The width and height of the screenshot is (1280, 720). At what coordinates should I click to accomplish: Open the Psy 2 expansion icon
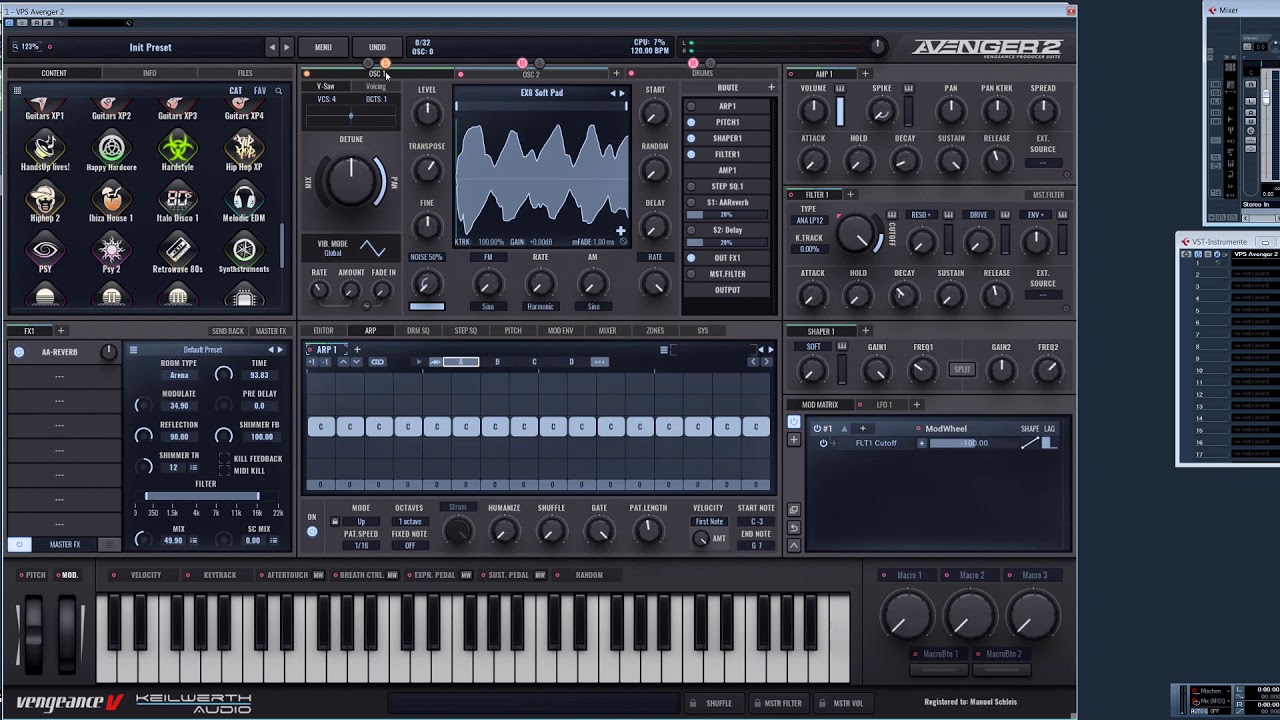point(111,250)
